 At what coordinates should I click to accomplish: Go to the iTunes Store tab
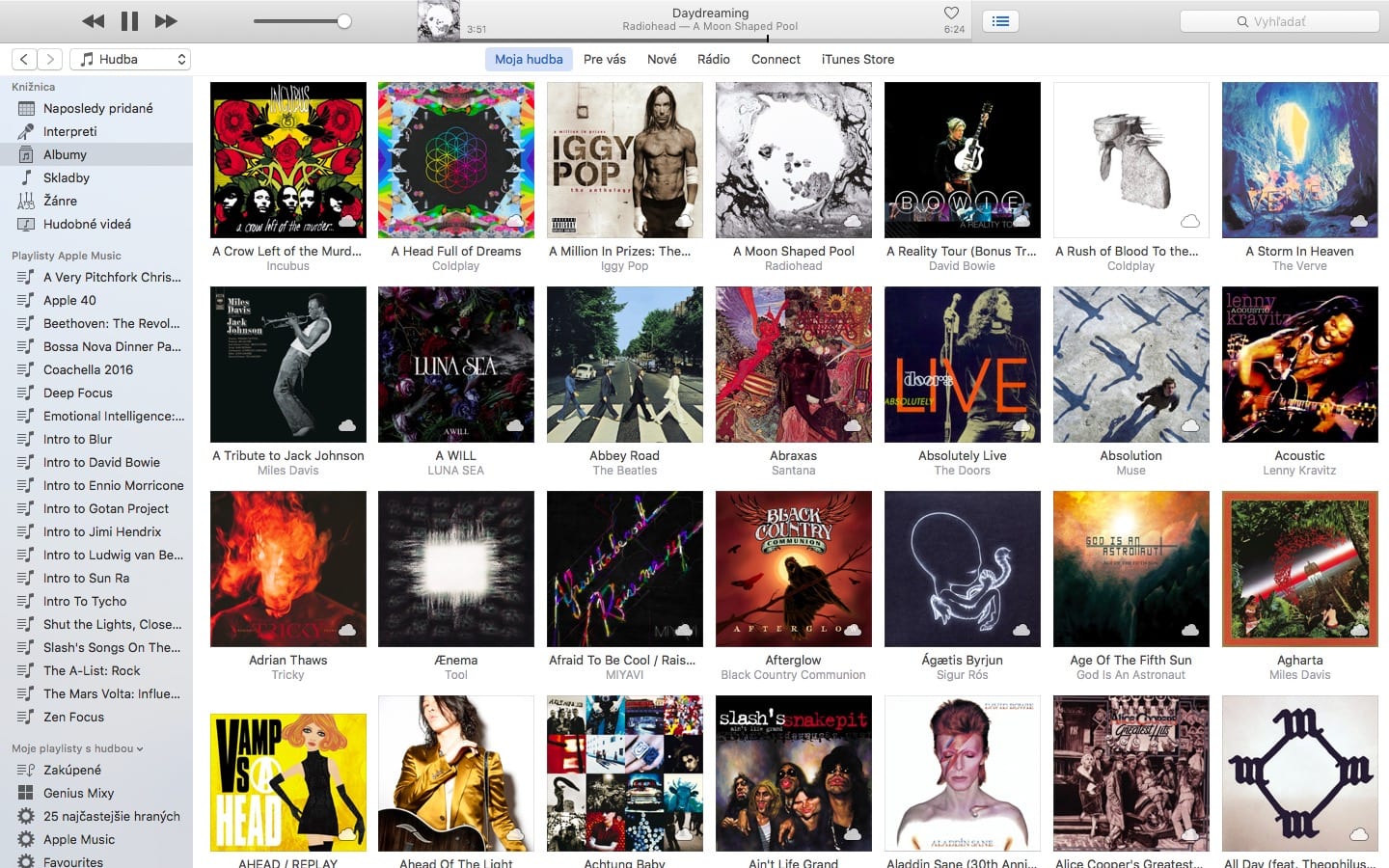pyautogui.click(x=858, y=60)
